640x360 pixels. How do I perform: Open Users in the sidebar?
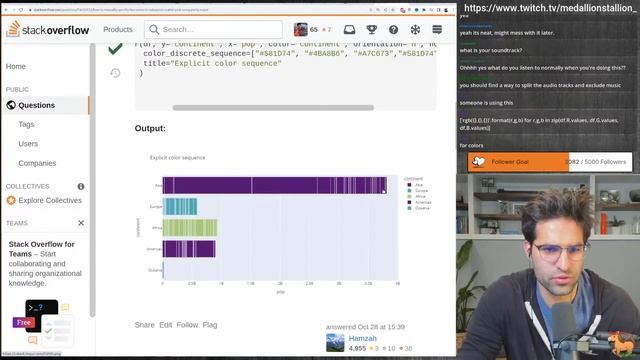(28, 144)
